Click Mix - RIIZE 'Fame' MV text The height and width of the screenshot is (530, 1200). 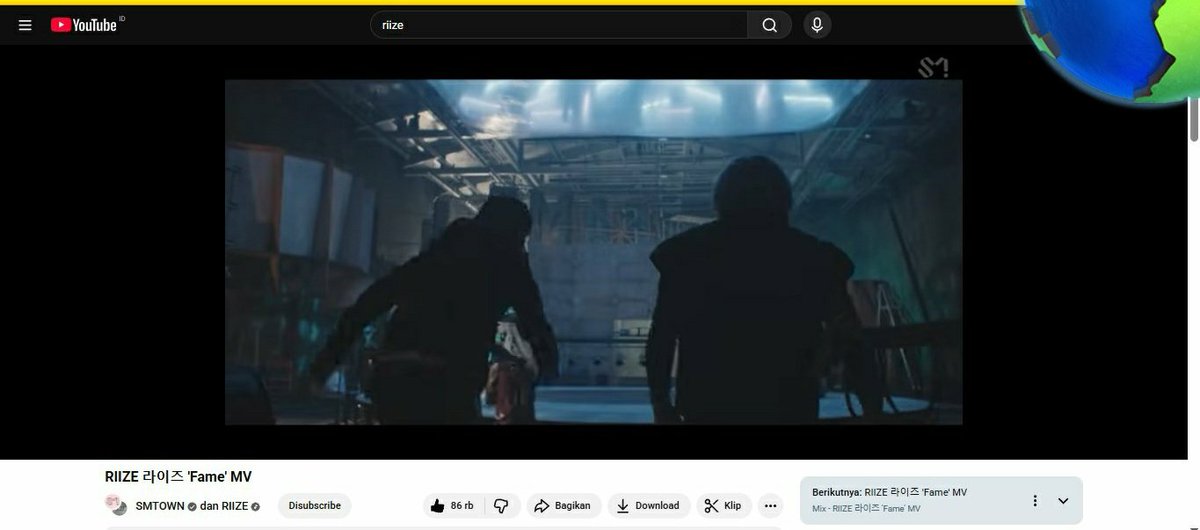[866, 509]
